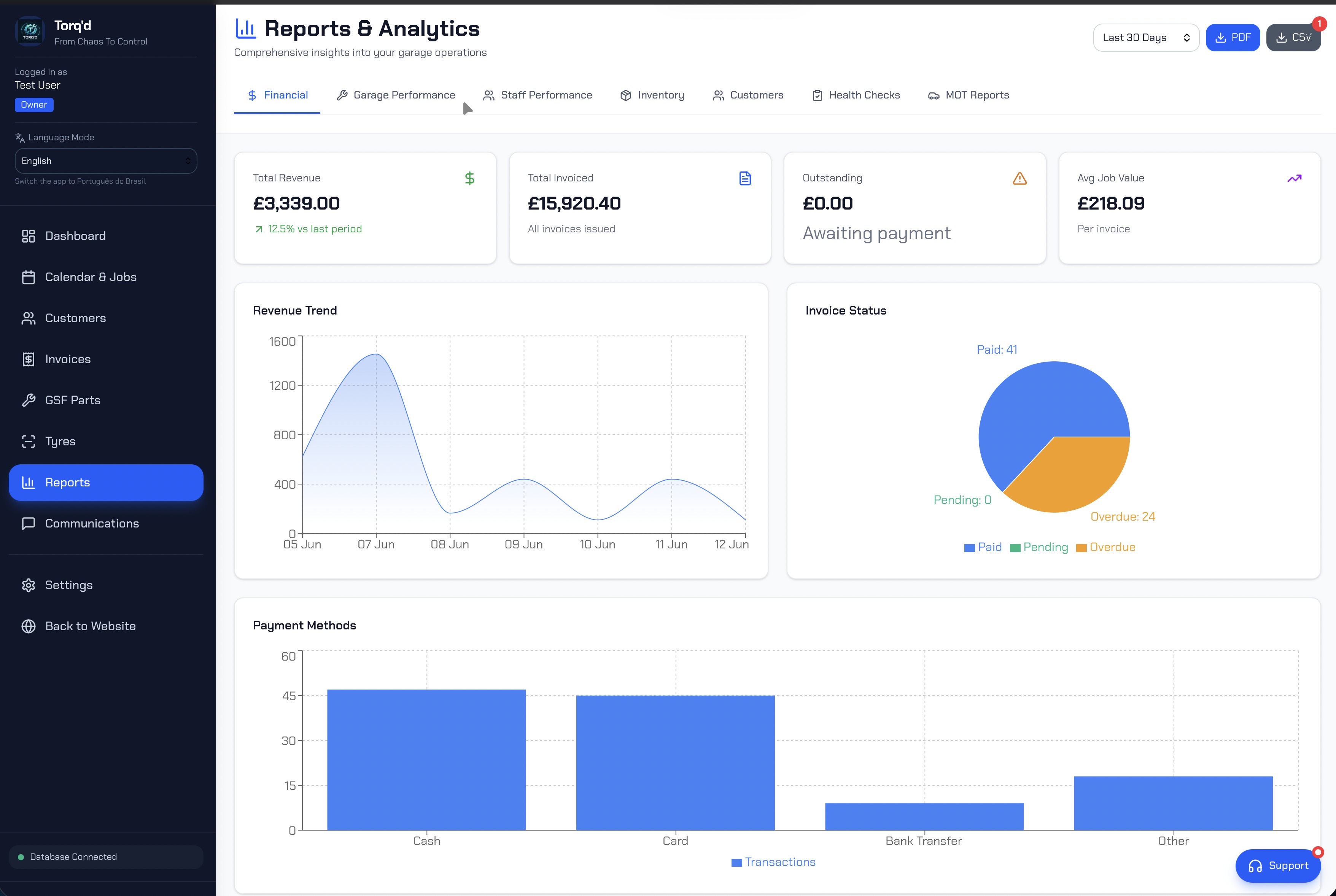This screenshot has height=896, width=1336.
Task: Click the Bank Transfer bar in the chart
Action: (924, 817)
